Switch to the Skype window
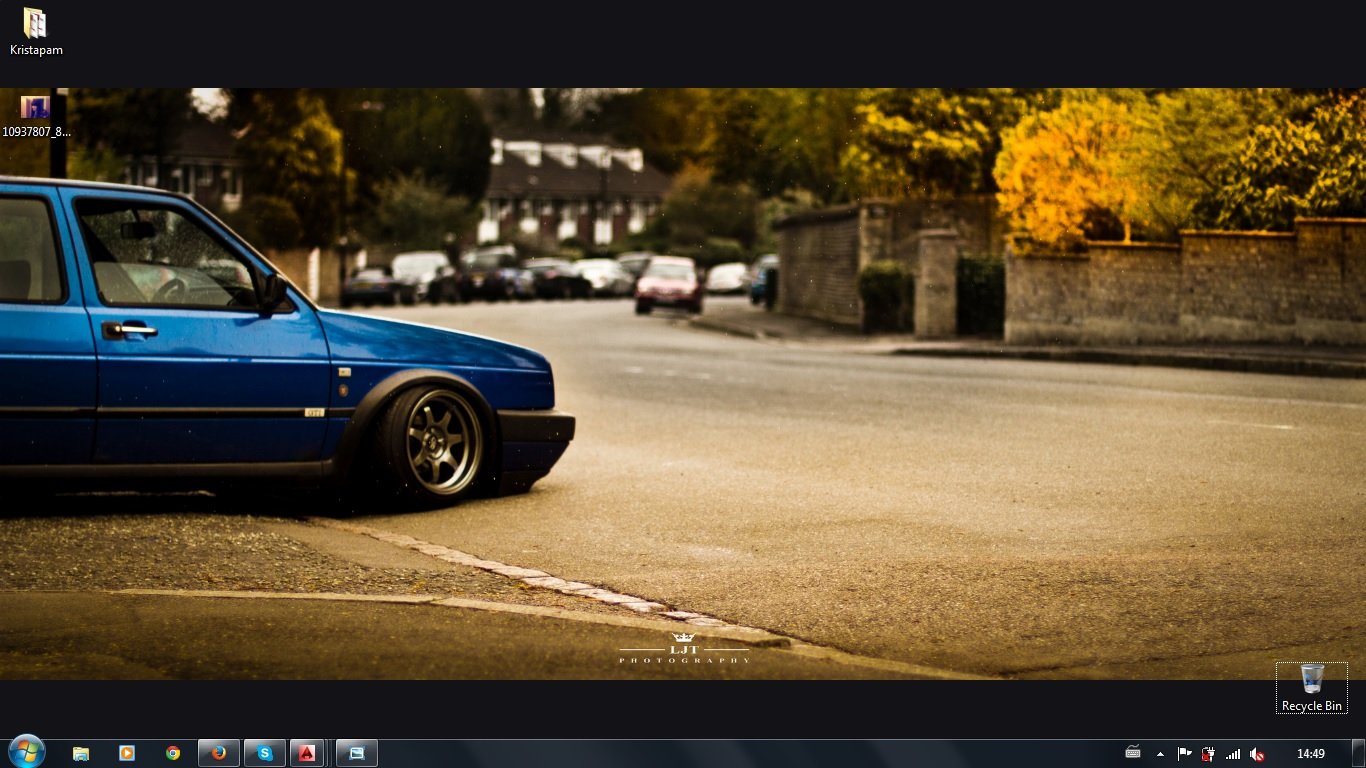This screenshot has width=1366, height=768. pos(265,753)
